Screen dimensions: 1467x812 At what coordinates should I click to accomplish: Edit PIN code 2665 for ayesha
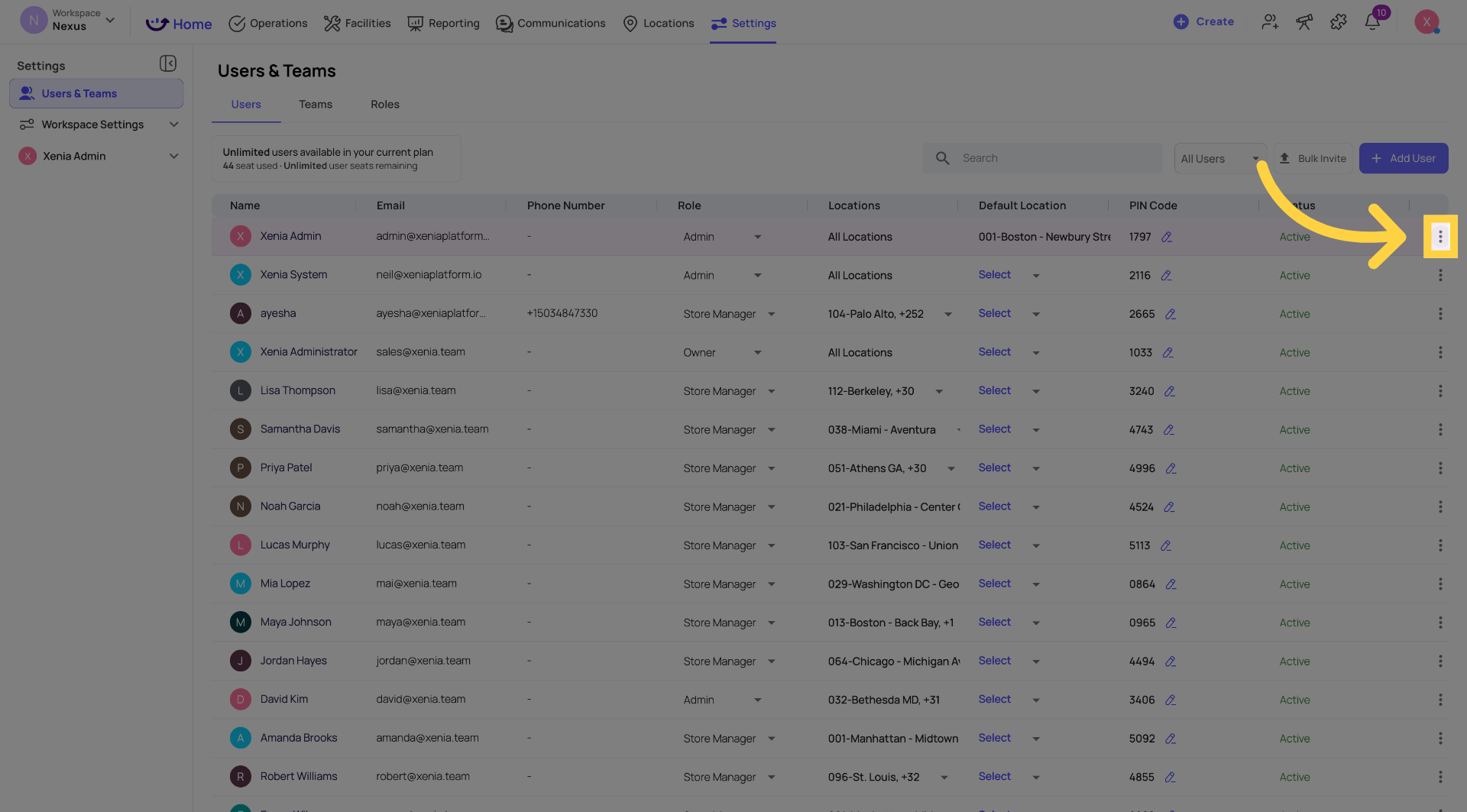tap(1171, 314)
